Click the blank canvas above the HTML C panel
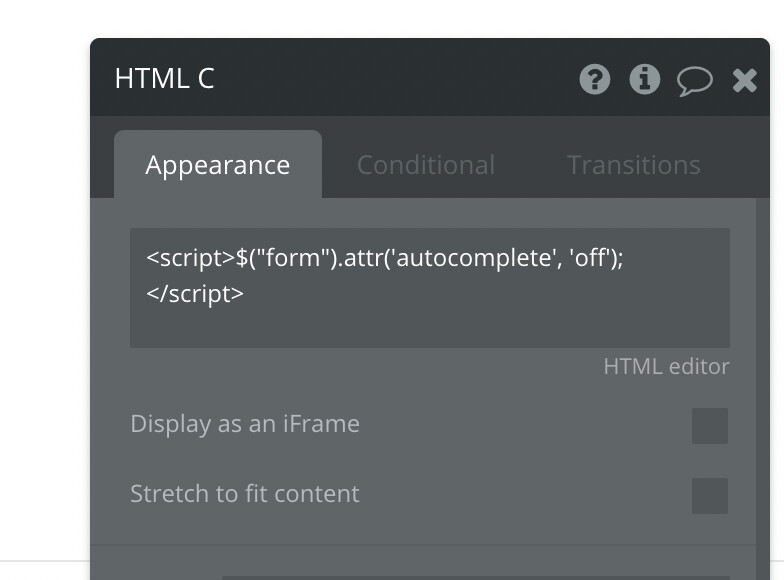The image size is (784, 580). (x=400, y=18)
